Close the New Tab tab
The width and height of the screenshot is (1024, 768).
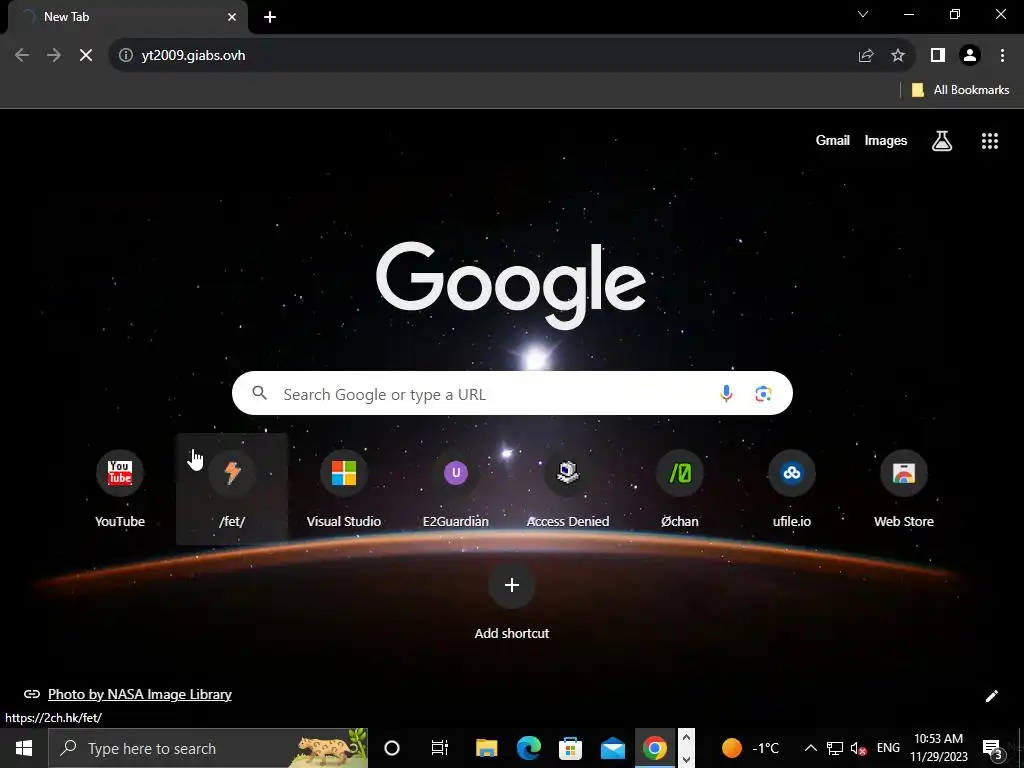(x=232, y=17)
